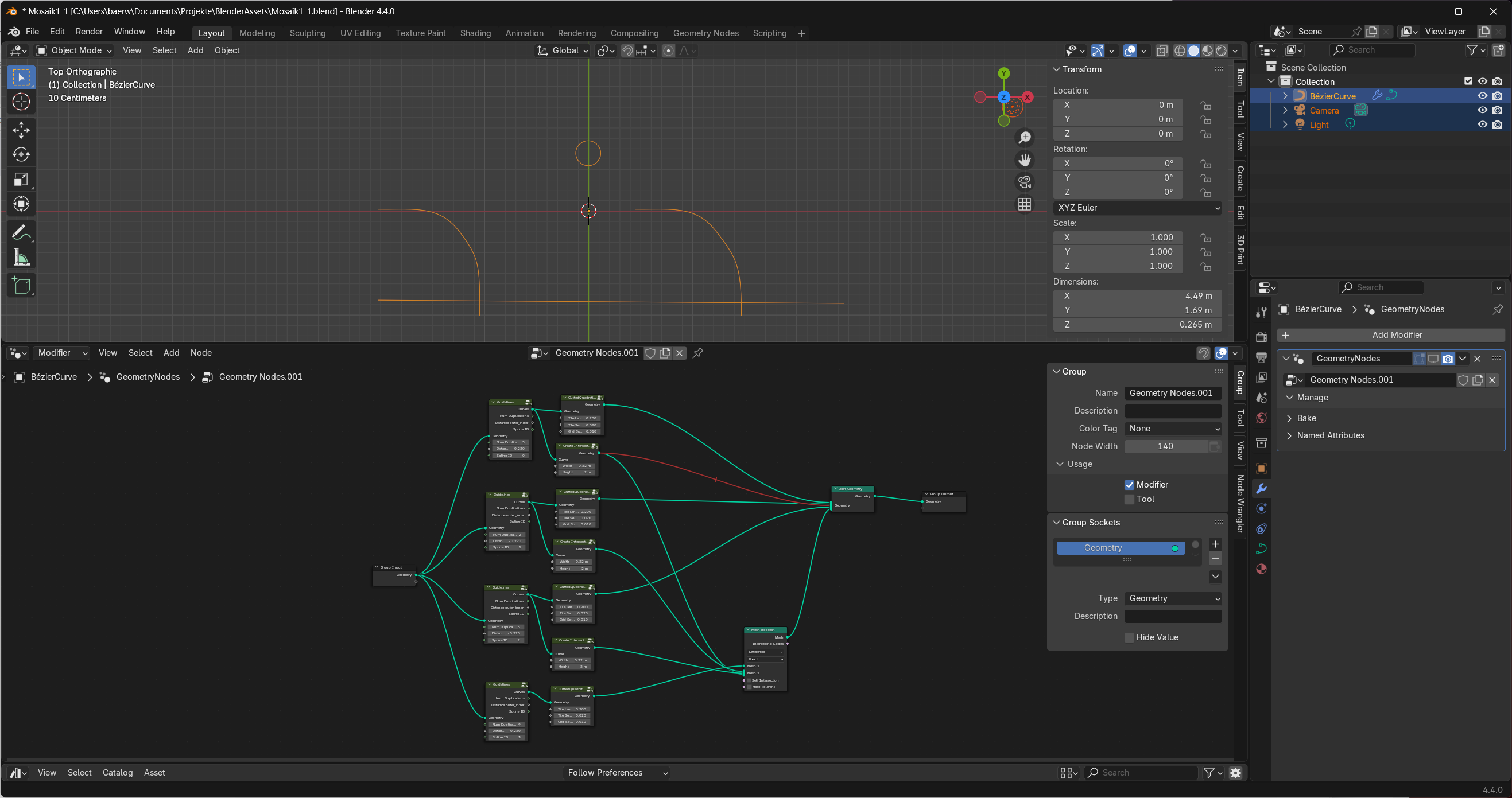Screen dimensions: 1512x798
Task: Enable the Tool usage checkbox
Action: tap(1129, 499)
